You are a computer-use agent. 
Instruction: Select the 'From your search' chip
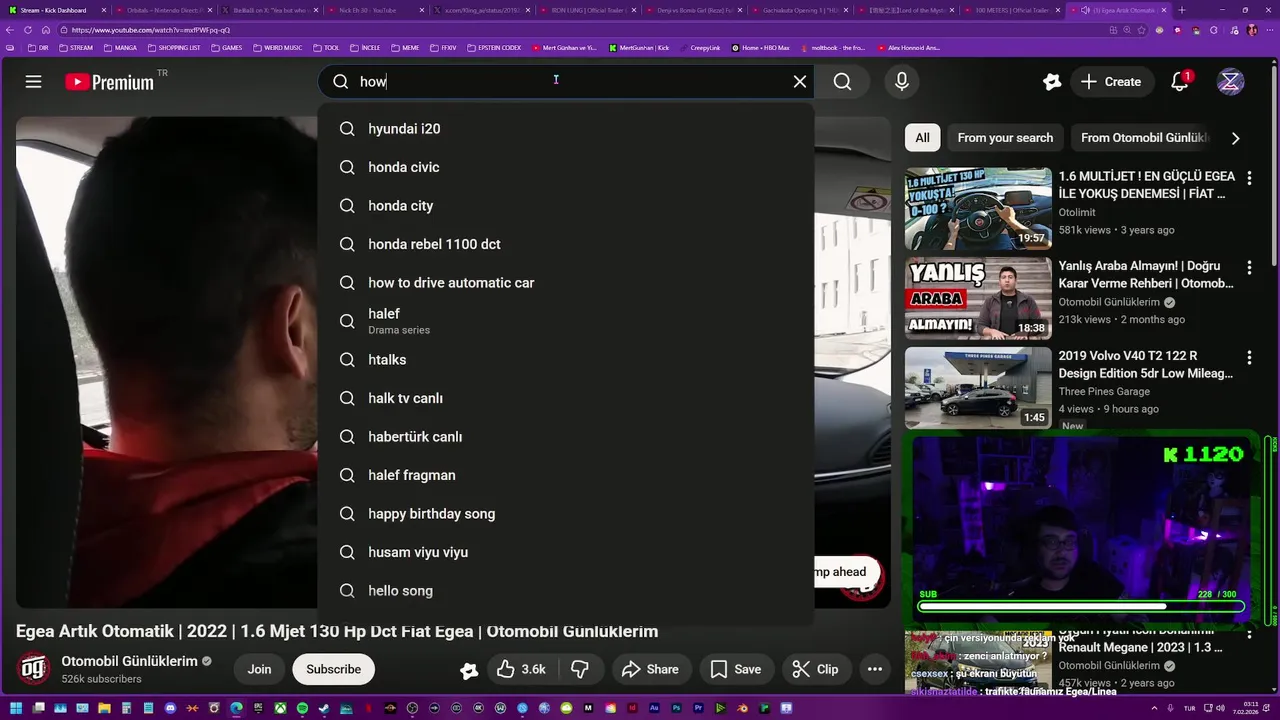1005,138
